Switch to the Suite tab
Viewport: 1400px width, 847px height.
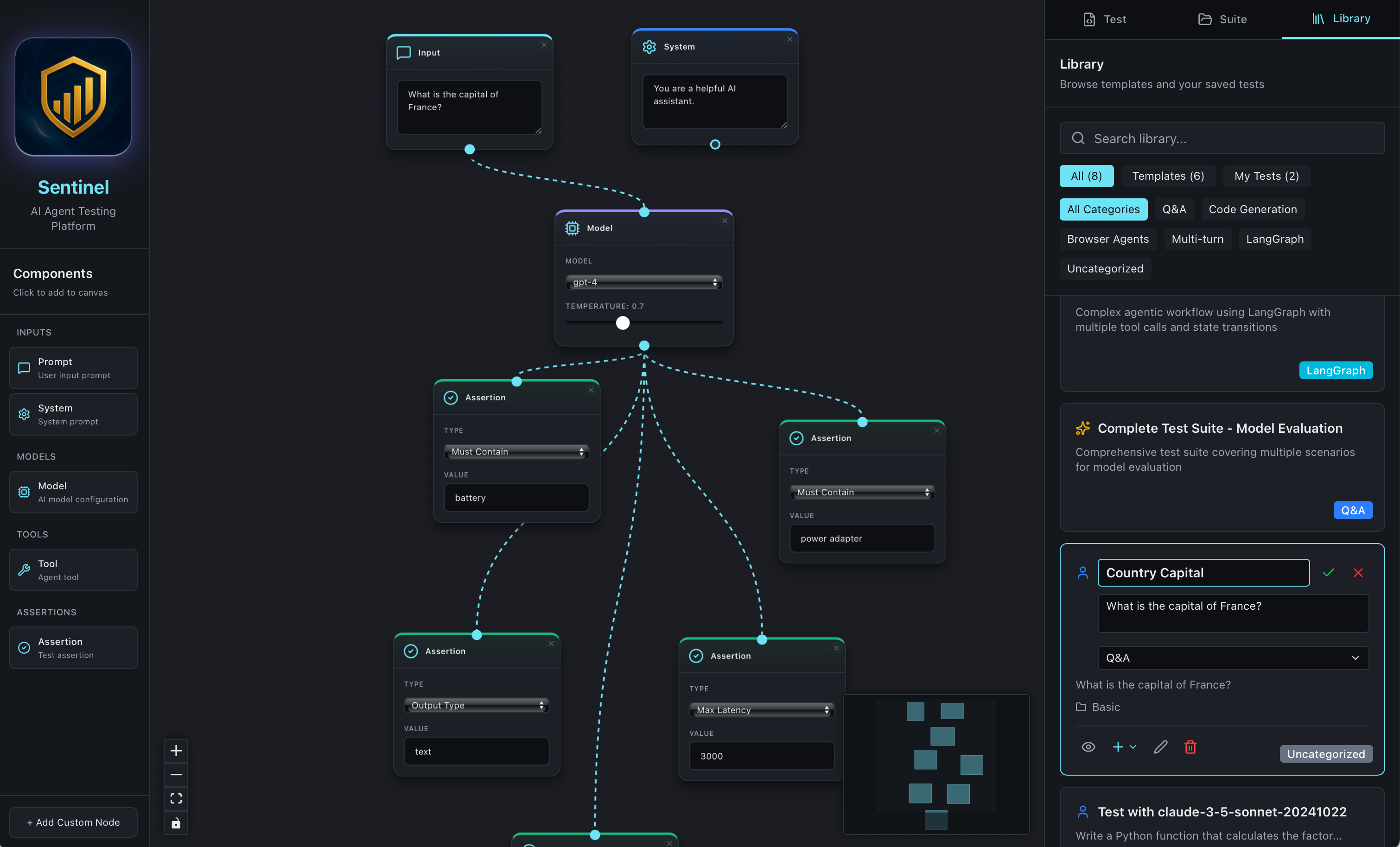pyautogui.click(x=1222, y=19)
